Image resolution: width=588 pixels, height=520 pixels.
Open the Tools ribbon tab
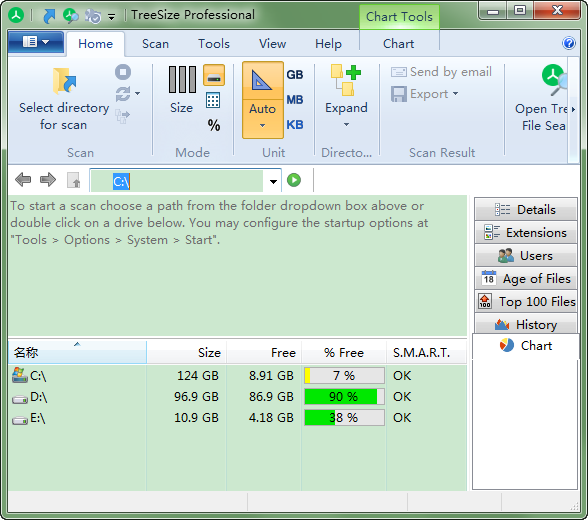(214, 44)
